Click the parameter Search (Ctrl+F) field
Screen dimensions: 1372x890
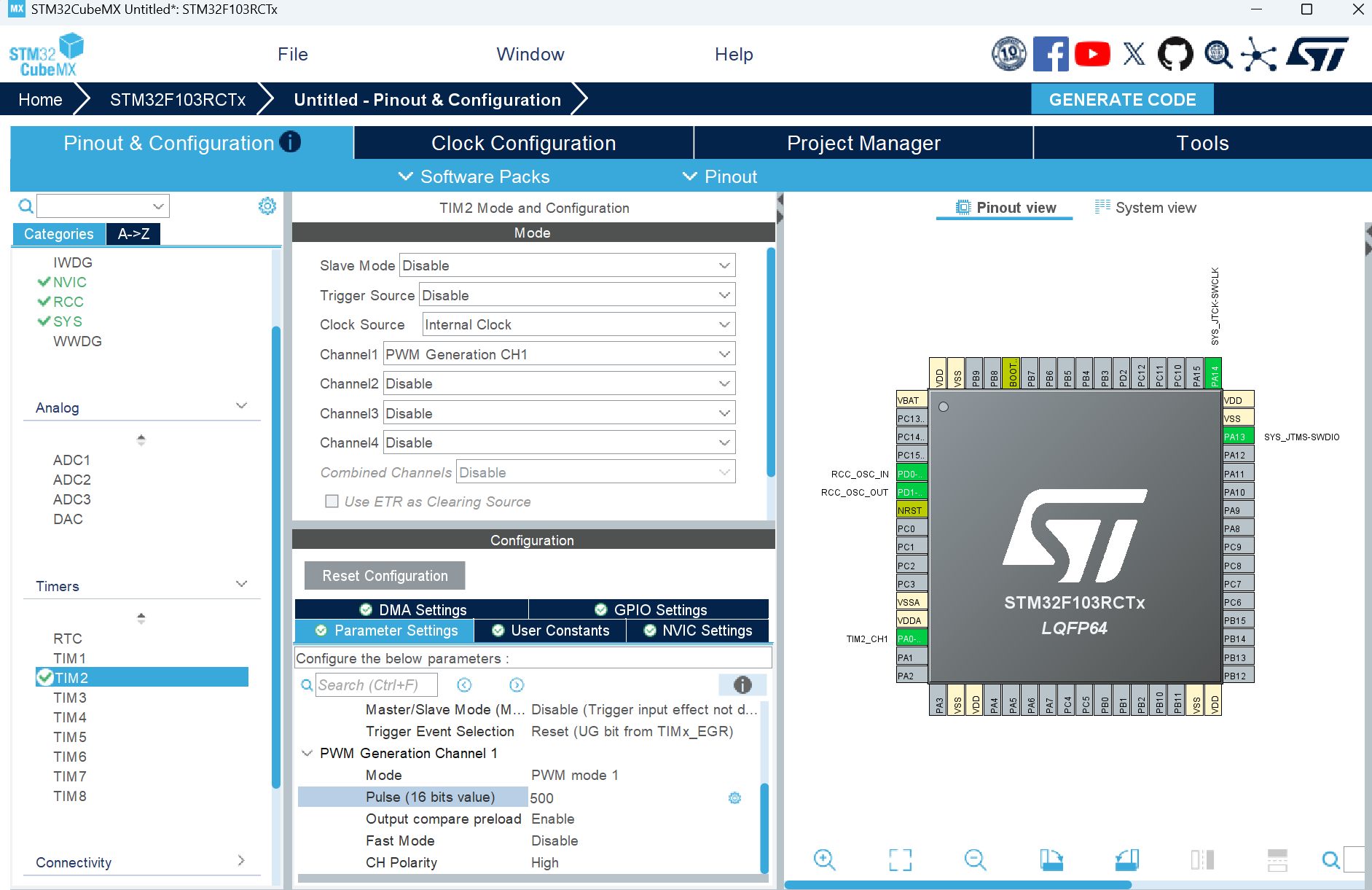(x=376, y=685)
